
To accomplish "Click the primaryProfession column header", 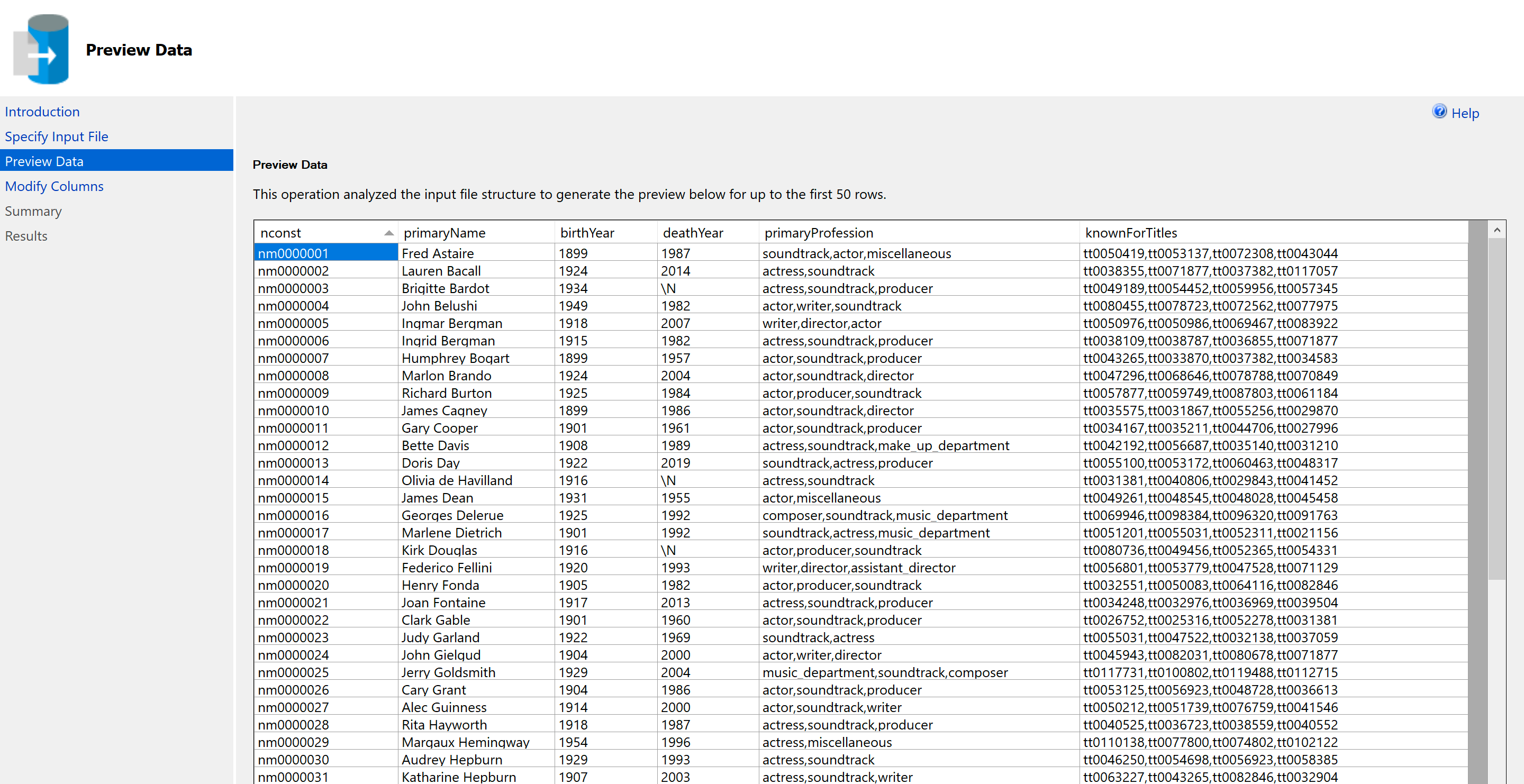I will tap(818, 233).
